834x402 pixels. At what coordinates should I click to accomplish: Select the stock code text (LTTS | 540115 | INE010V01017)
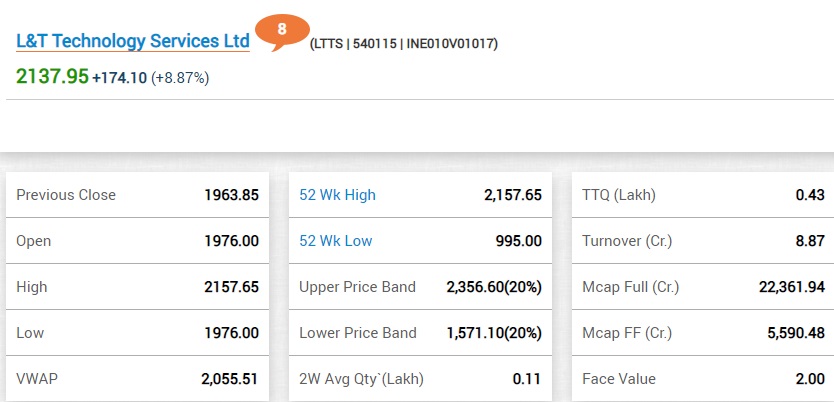point(404,44)
